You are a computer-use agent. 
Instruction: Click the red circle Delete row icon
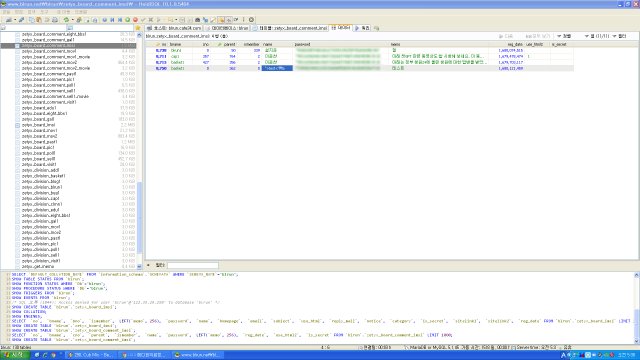[136, 20]
